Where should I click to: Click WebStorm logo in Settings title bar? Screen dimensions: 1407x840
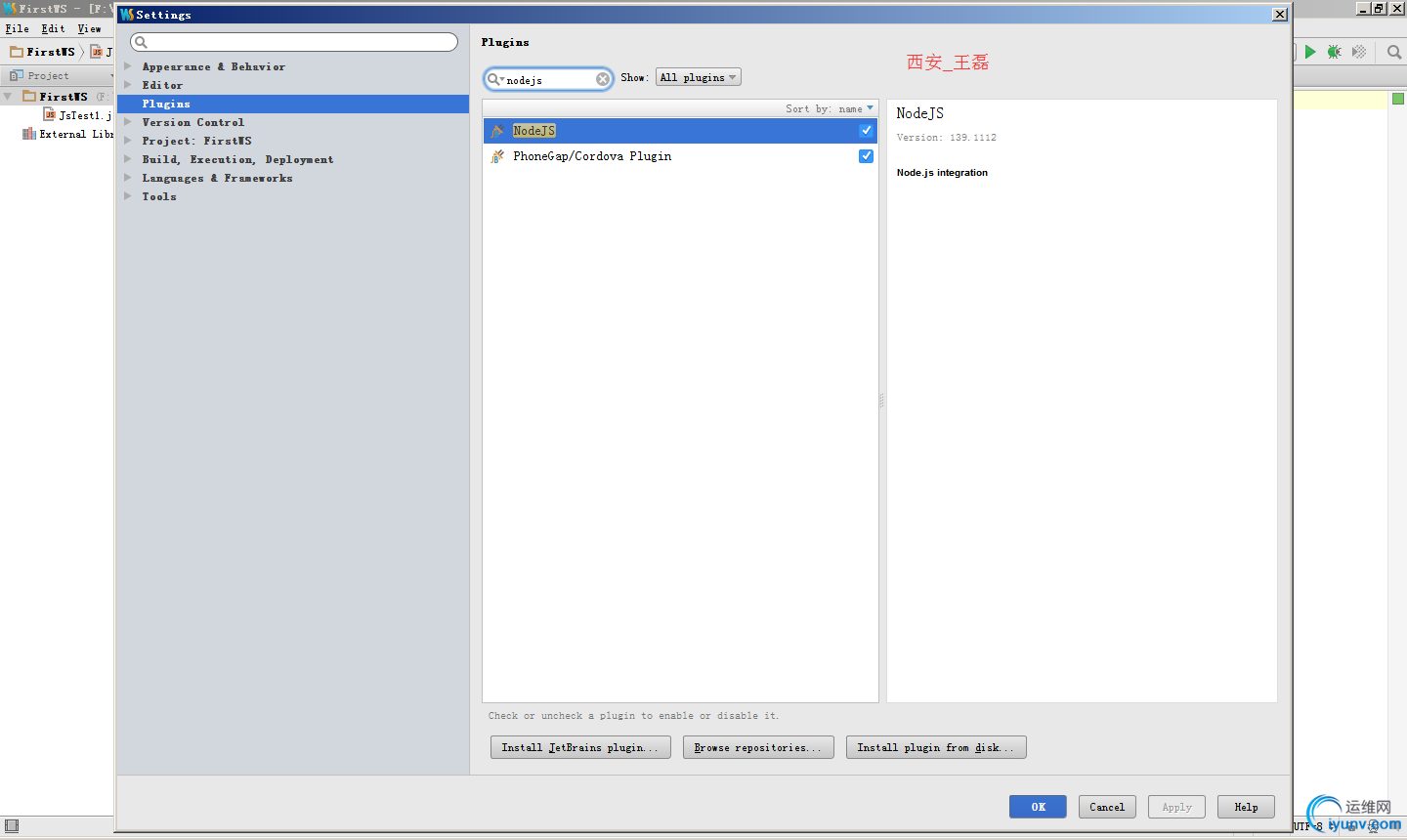[x=127, y=15]
